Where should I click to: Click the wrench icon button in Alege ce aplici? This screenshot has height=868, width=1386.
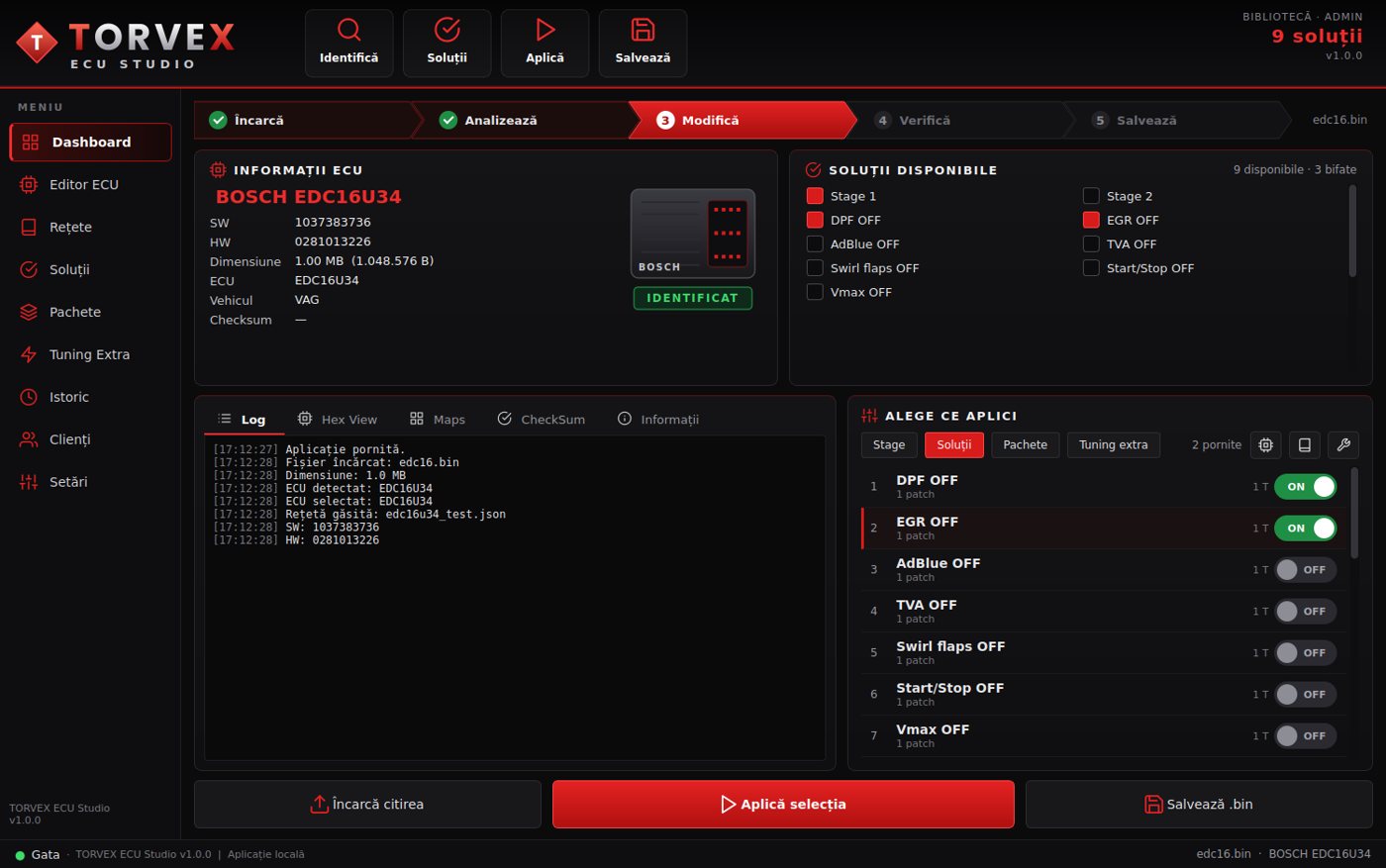(1343, 445)
